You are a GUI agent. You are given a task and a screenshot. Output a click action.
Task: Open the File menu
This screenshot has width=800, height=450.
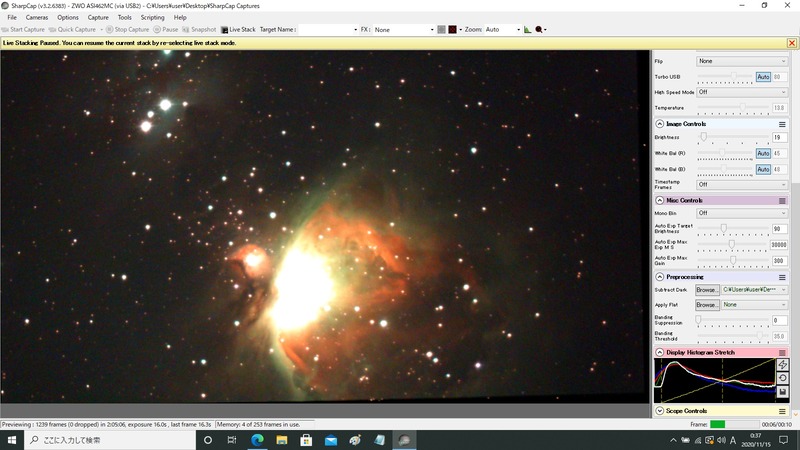pos(12,17)
